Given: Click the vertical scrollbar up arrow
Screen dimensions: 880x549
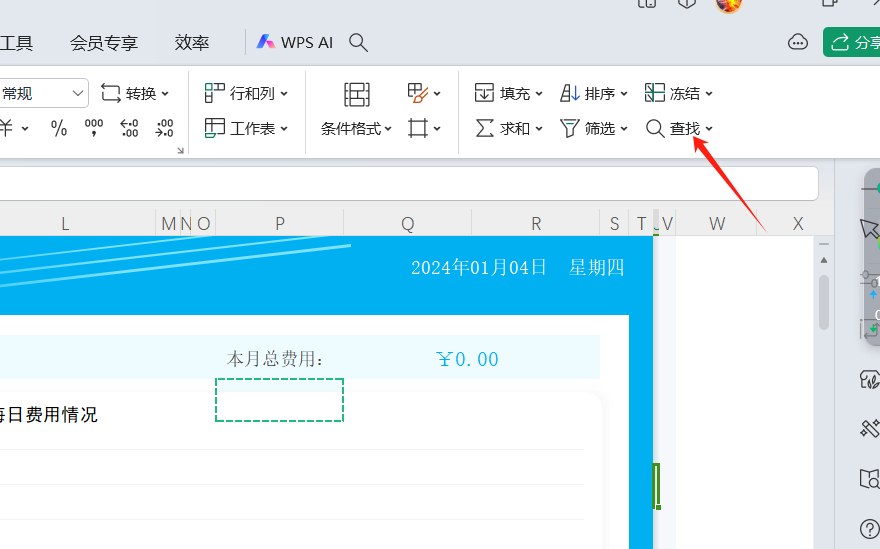Looking at the screenshot, I should tap(824, 260).
